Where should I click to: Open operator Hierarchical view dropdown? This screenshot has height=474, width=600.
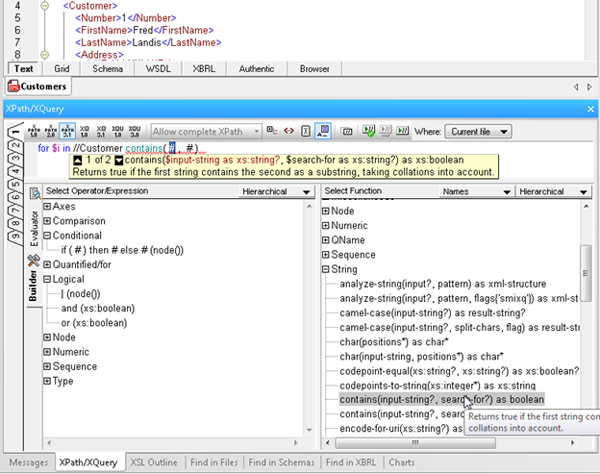275,191
